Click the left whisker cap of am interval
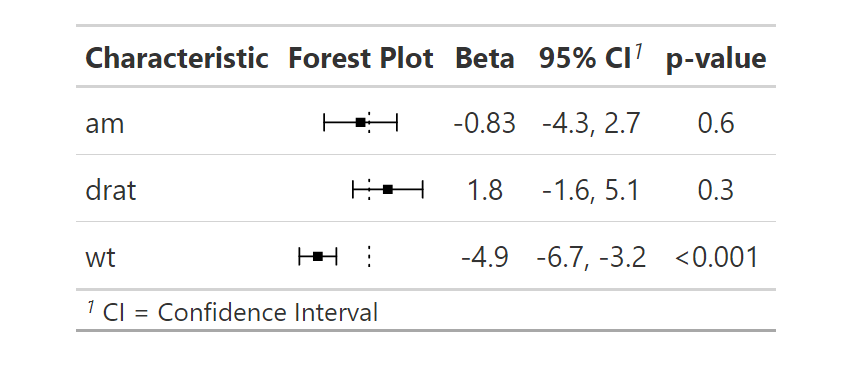The image size is (850, 379). (324, 123)
